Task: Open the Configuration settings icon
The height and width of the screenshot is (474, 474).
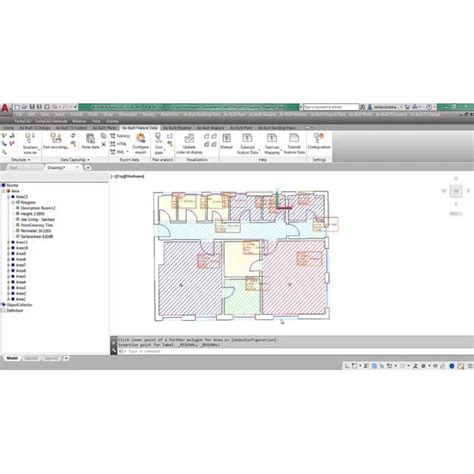Action: (319, 141)
